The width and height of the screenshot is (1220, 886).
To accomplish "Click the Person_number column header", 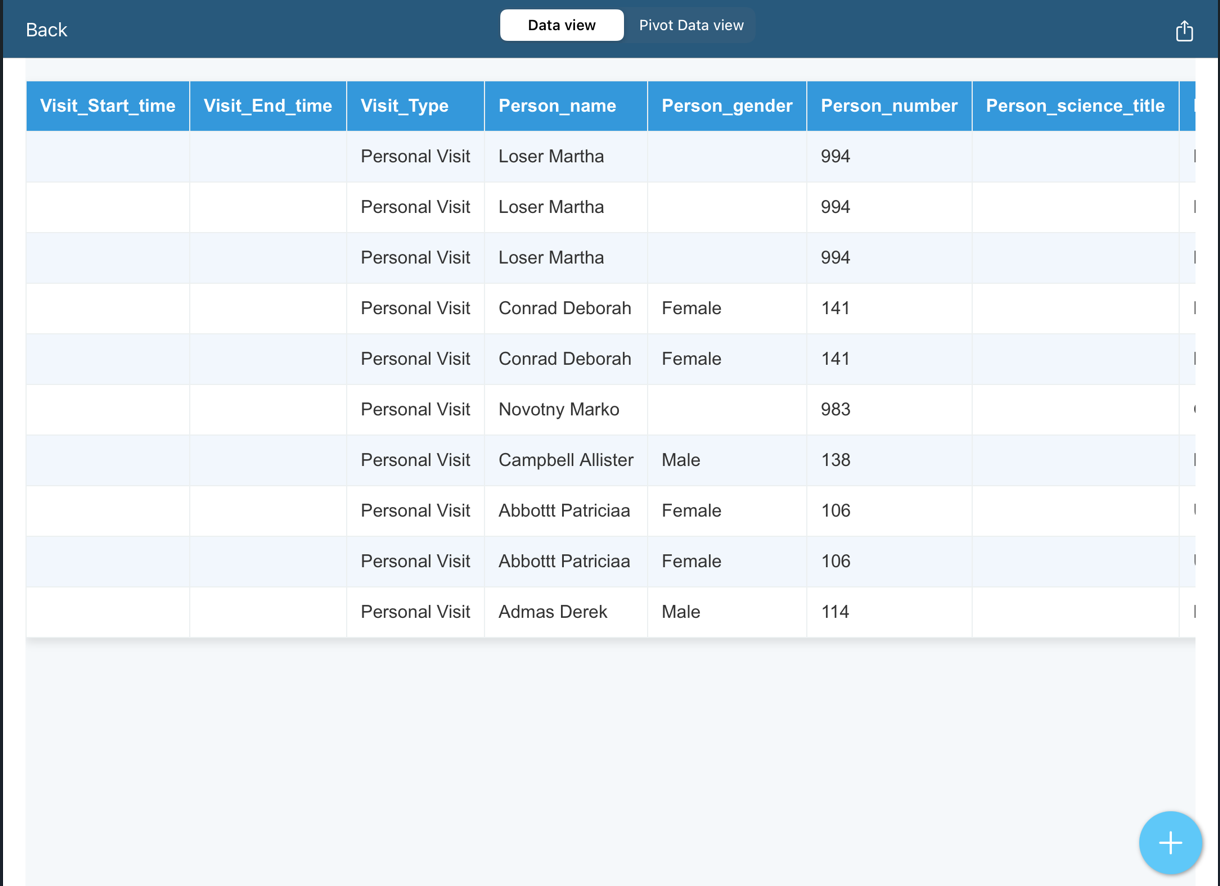I will pyautogui.click(x=889, y=106).
